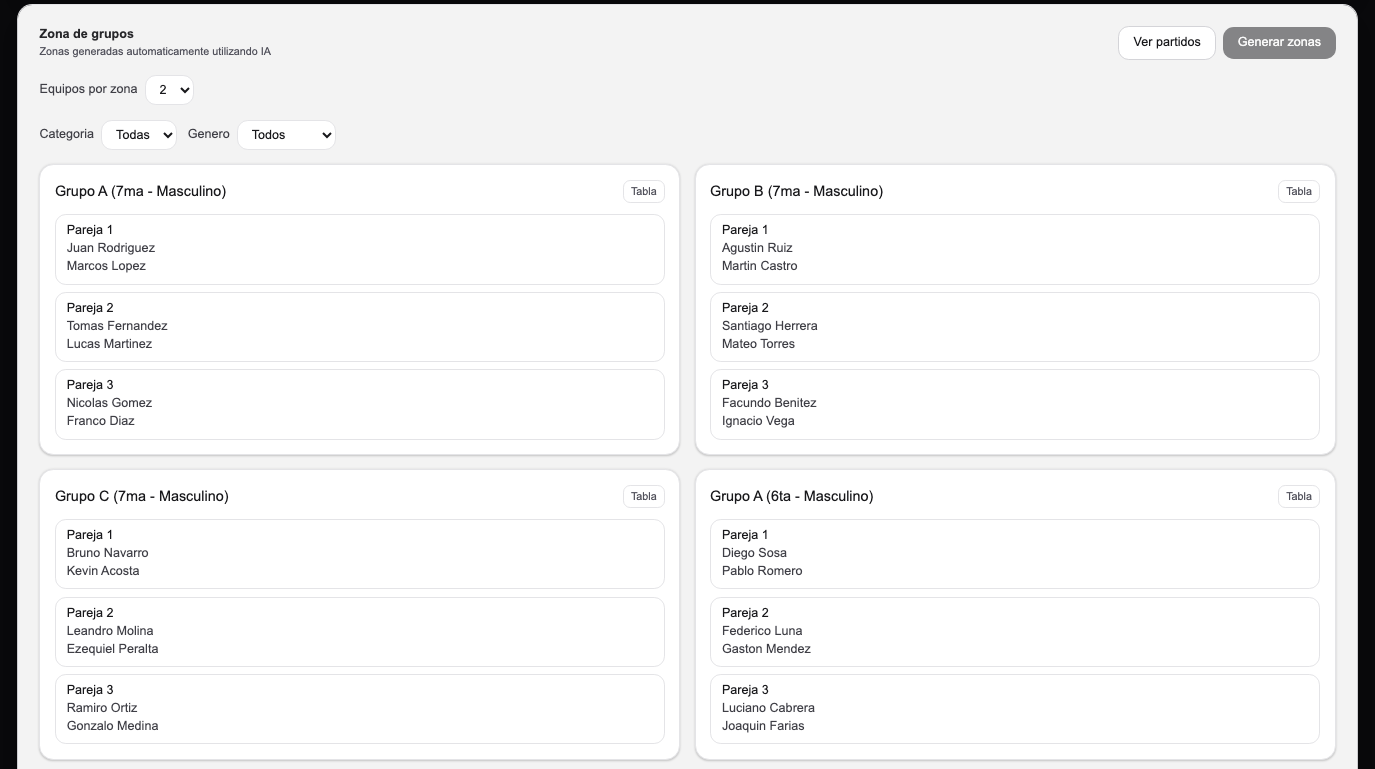Click 'Tabla' for Grupo C (7ma - Masculino)
The image size is (1375, 769).
[643, 496]
